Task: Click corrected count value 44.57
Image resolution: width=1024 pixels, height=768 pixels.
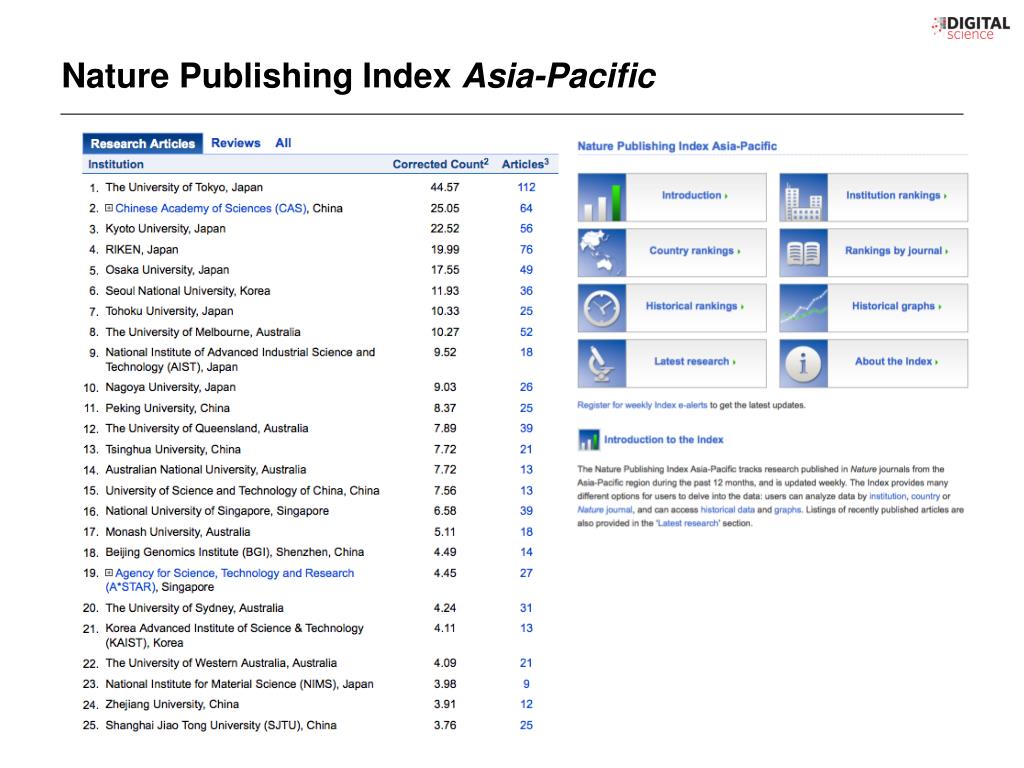Action: point(445,187)
